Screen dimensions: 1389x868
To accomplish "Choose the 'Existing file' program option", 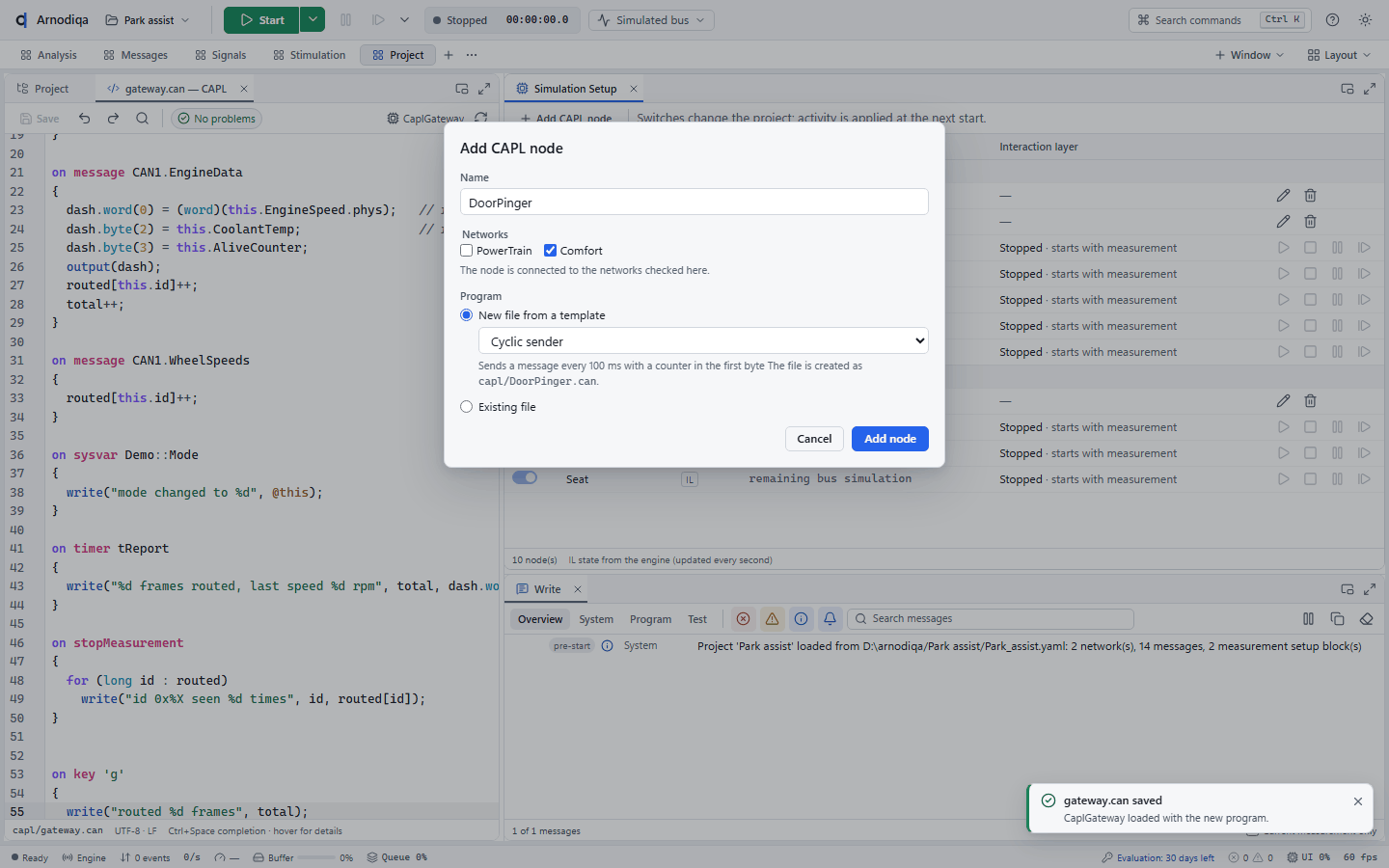I will 467,407.
